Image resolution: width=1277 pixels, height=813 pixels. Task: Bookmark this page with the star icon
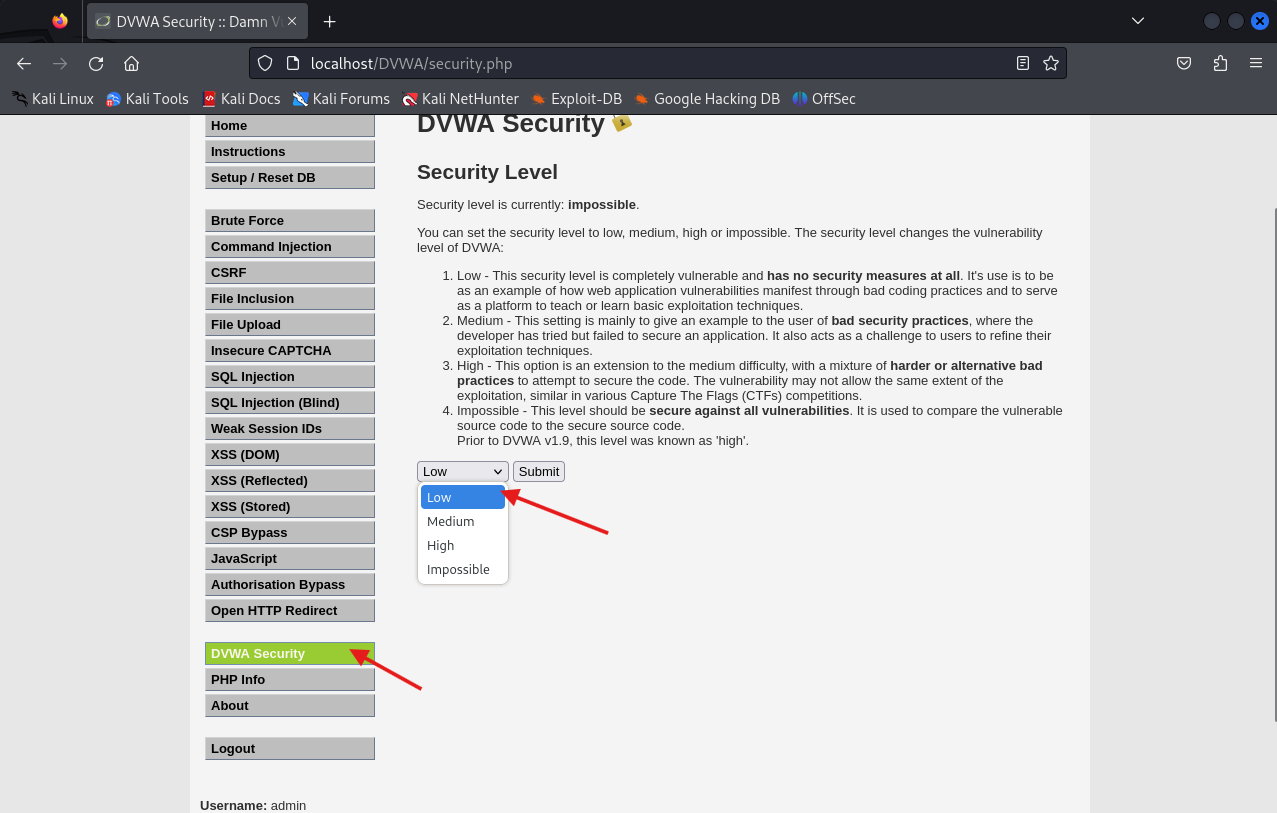pos(1051,63)
